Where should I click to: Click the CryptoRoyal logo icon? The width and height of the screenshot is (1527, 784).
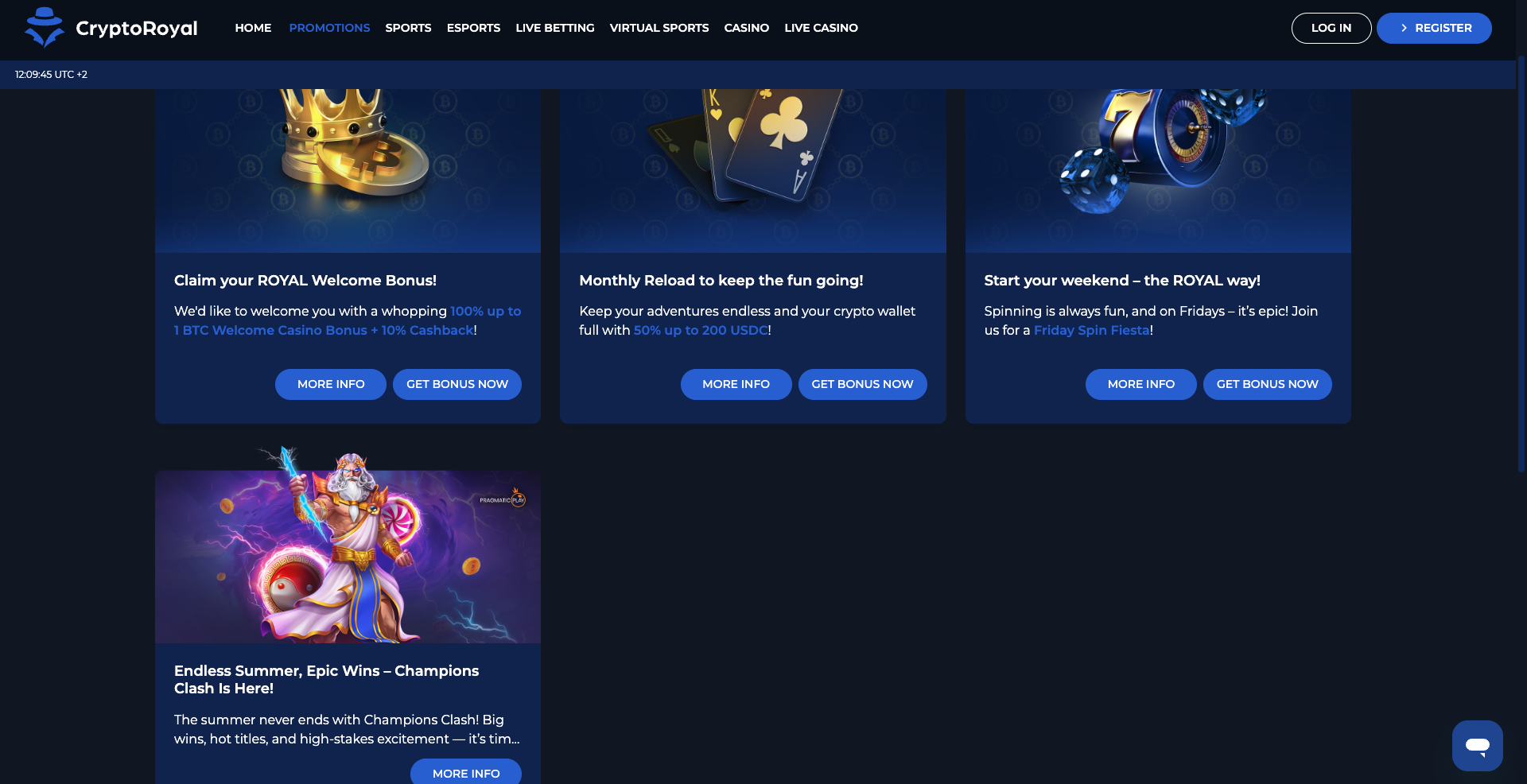(x=45, y=28)
